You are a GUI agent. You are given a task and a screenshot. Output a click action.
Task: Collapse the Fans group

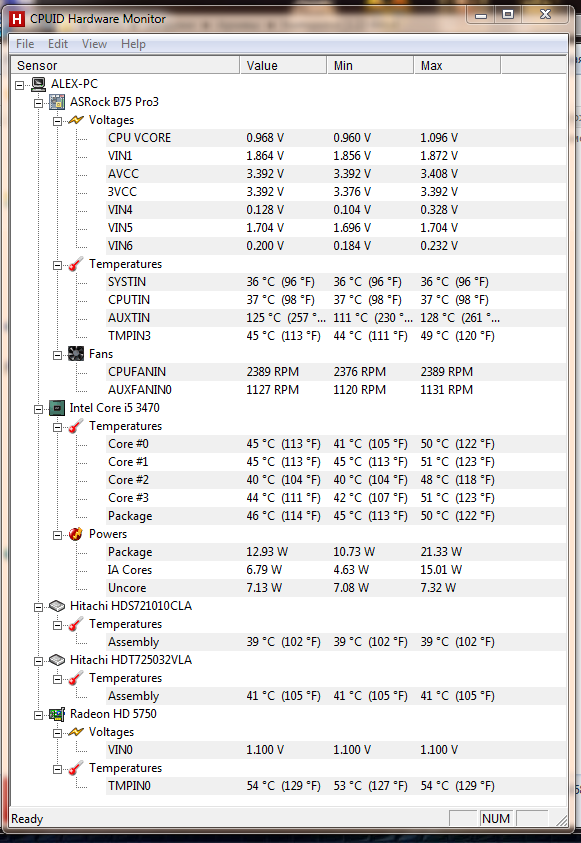pos(58,354)
